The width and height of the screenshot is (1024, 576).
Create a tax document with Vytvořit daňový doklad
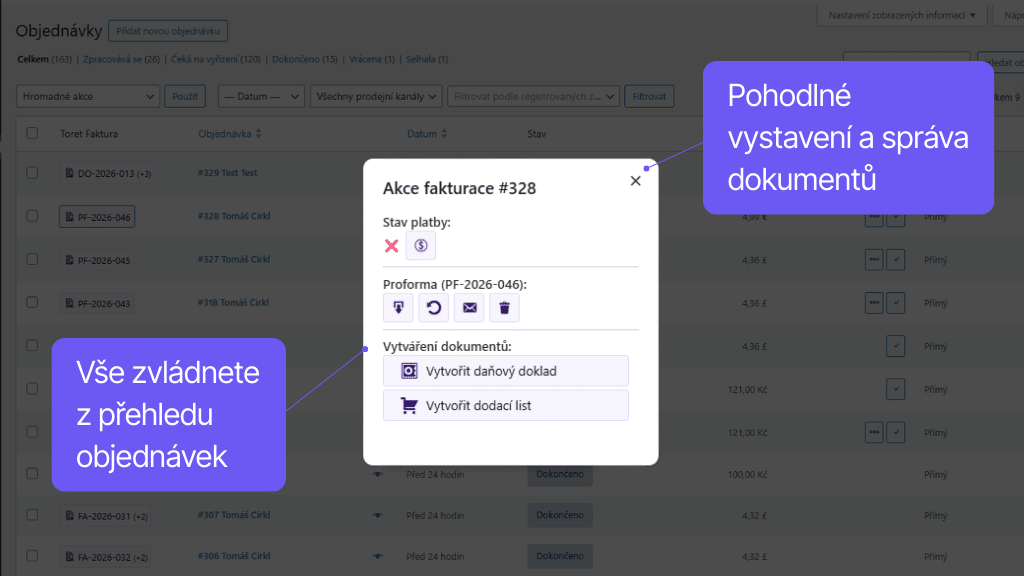point(505,370)
